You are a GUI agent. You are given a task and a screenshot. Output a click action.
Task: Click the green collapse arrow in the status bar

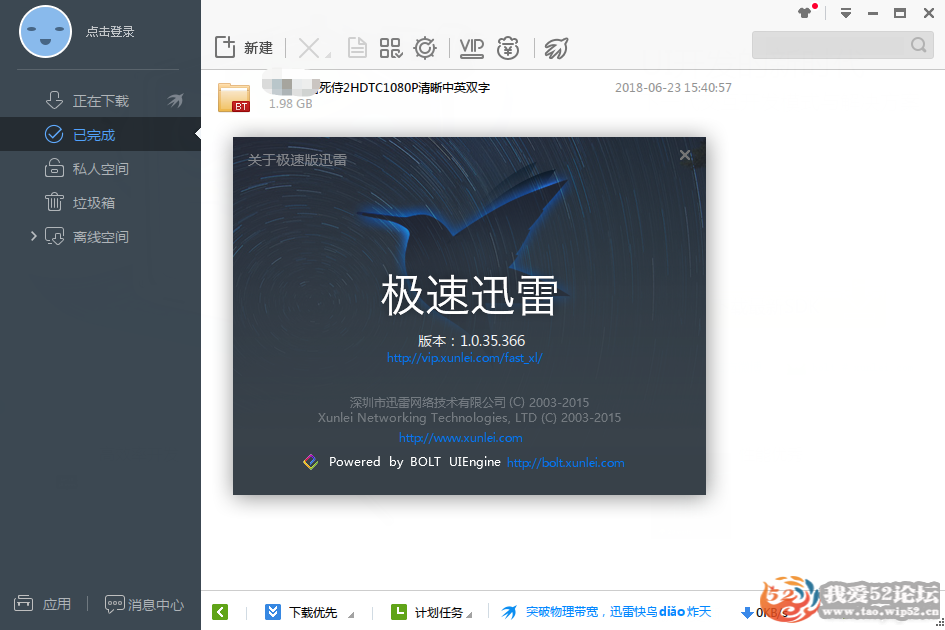[x=220, y=612]
